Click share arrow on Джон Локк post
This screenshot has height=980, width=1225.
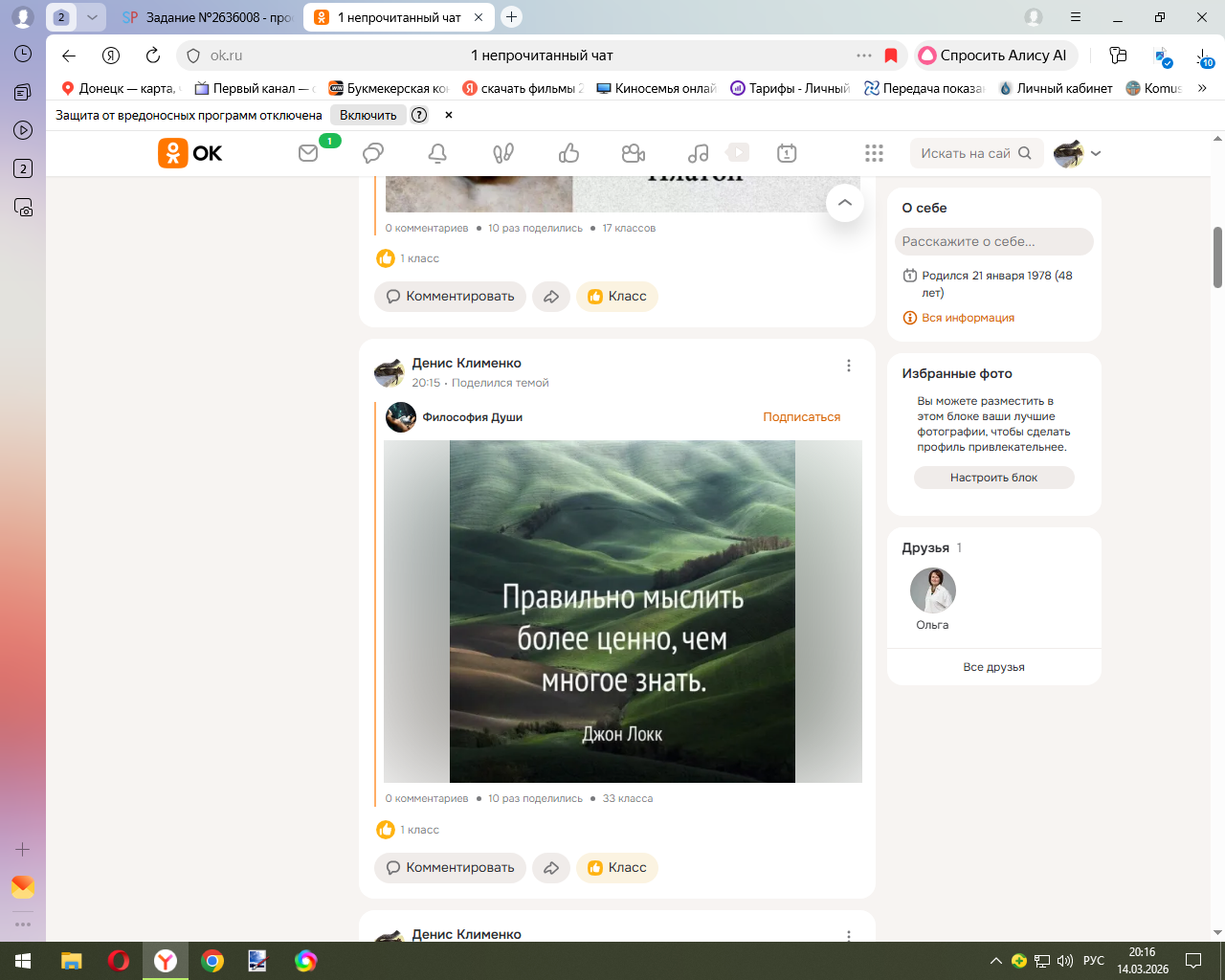point(551,868)
